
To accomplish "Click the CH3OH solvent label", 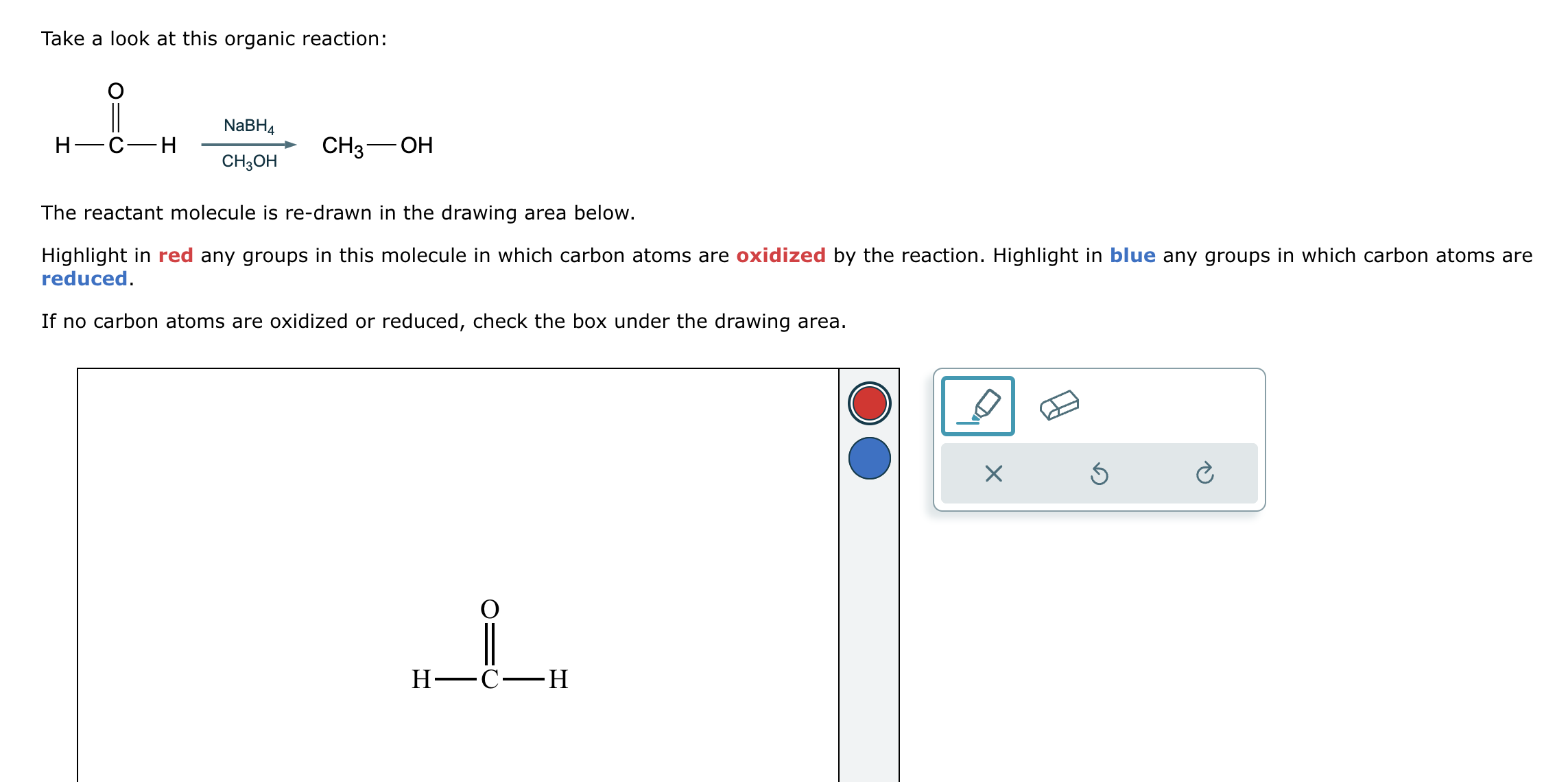I will point(248,163).
